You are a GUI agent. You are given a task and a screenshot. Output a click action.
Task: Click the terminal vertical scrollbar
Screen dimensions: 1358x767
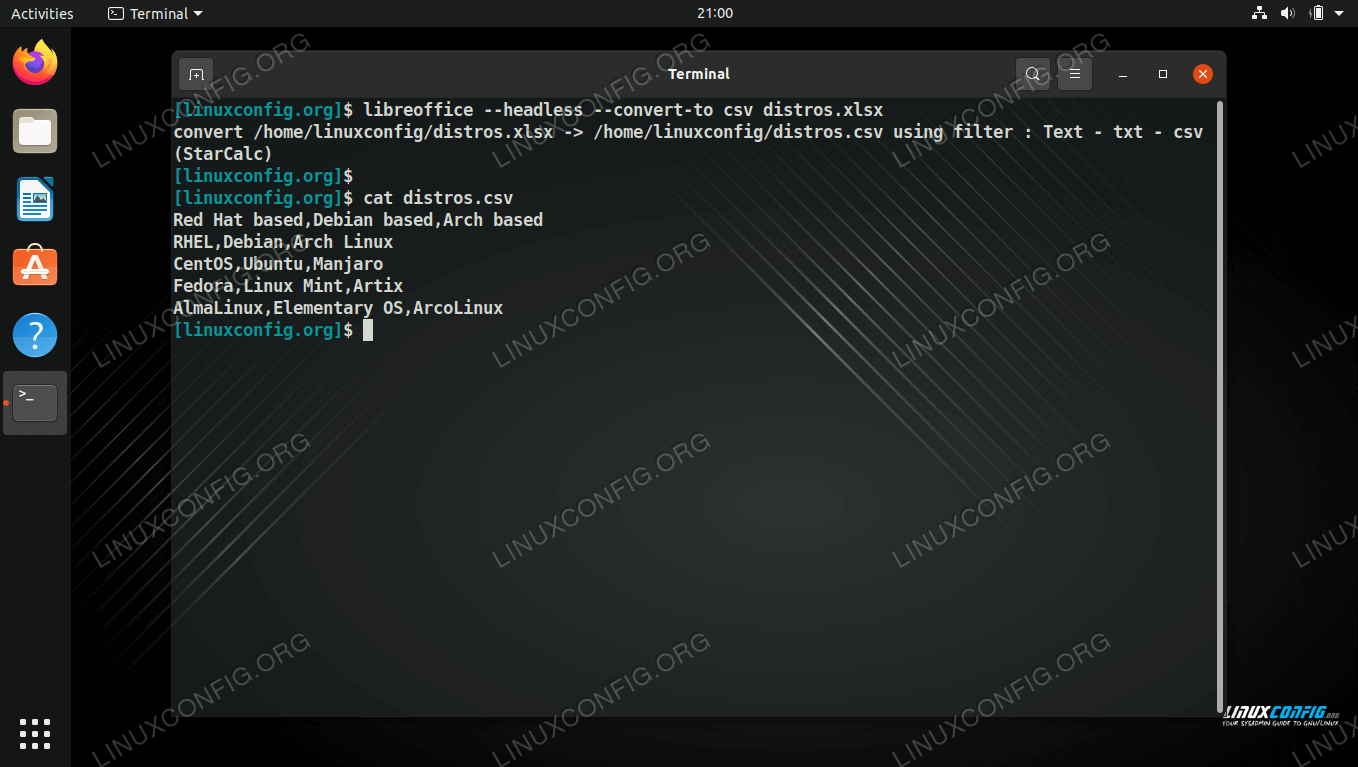(1220, 400)
